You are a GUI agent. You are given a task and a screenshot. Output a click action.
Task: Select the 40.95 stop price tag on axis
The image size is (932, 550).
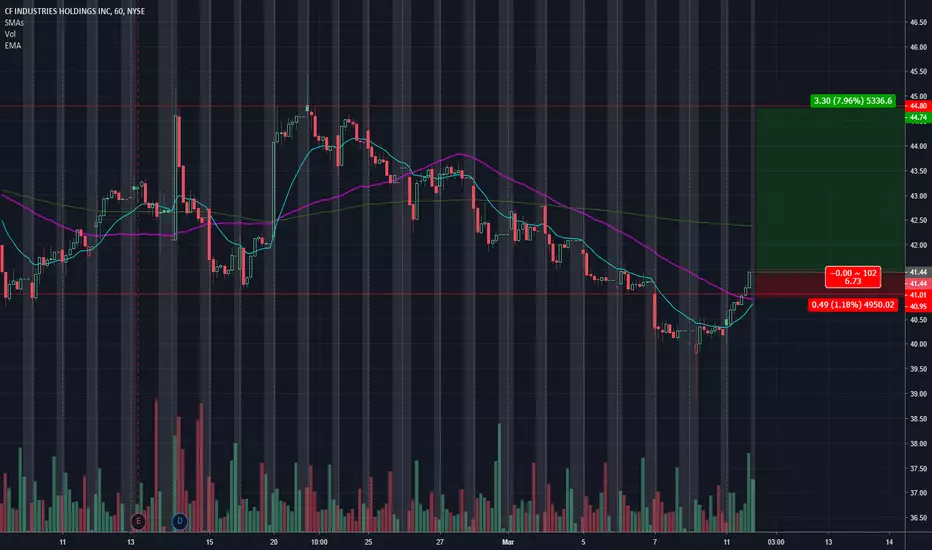point(918,306)
